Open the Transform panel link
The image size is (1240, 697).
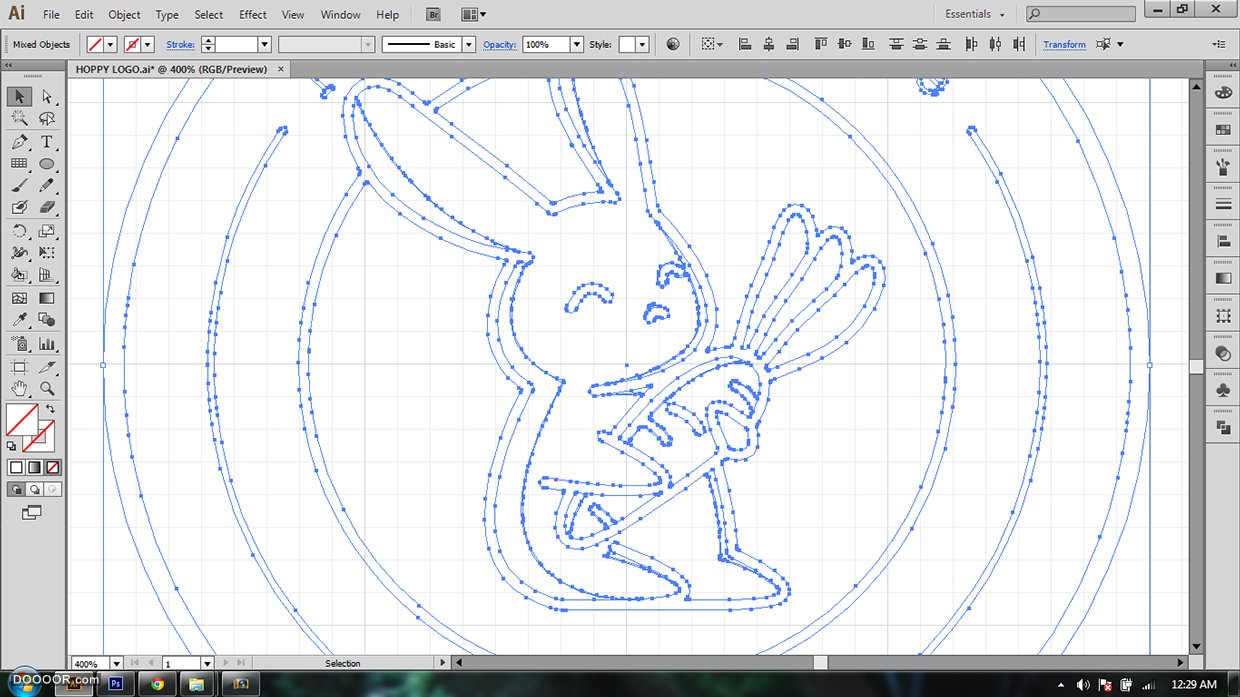point(1064,45)
